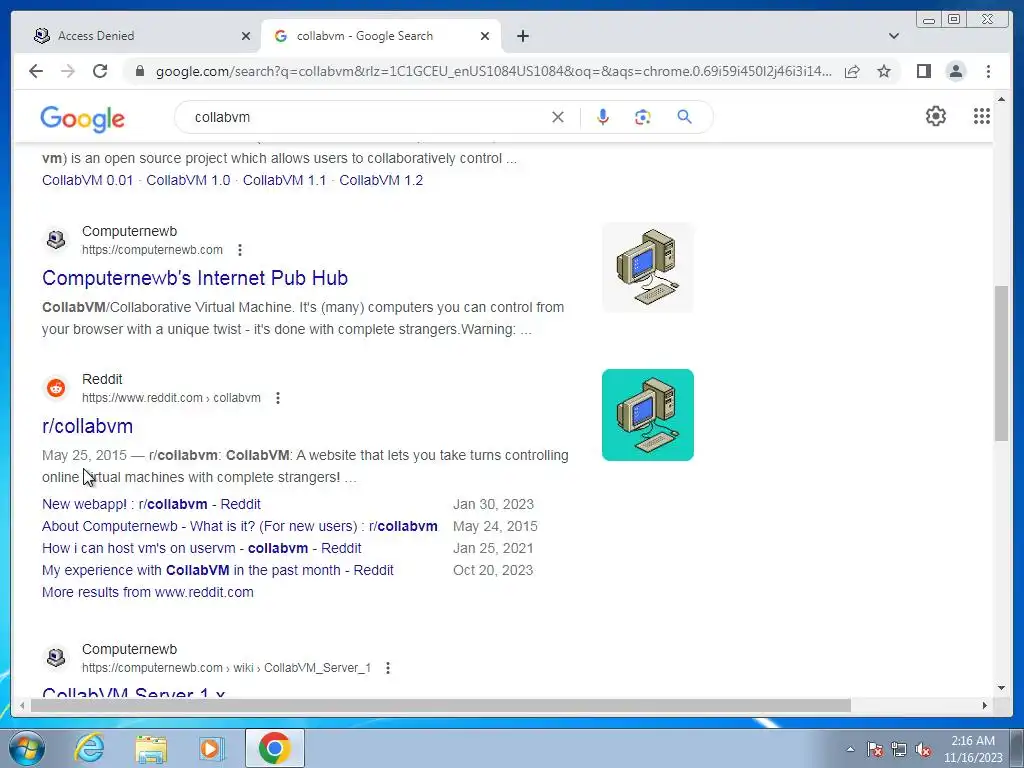Share this page via the share icon
Image resolution: width=1024 pixels, height=768 pixels.
(852, 71)
